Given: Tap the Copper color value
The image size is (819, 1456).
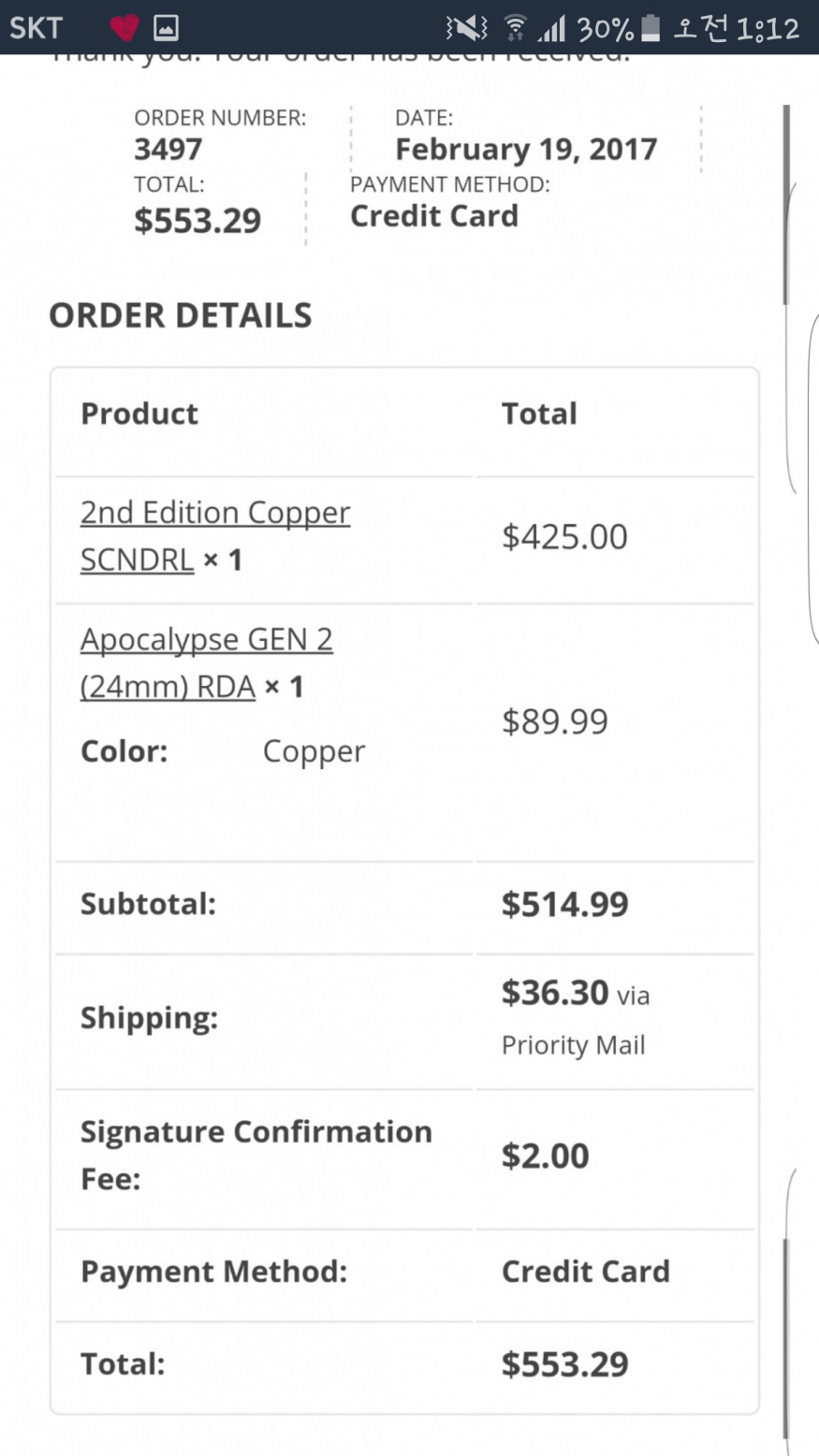Looking at the screenshot, I should coord(314,752).
